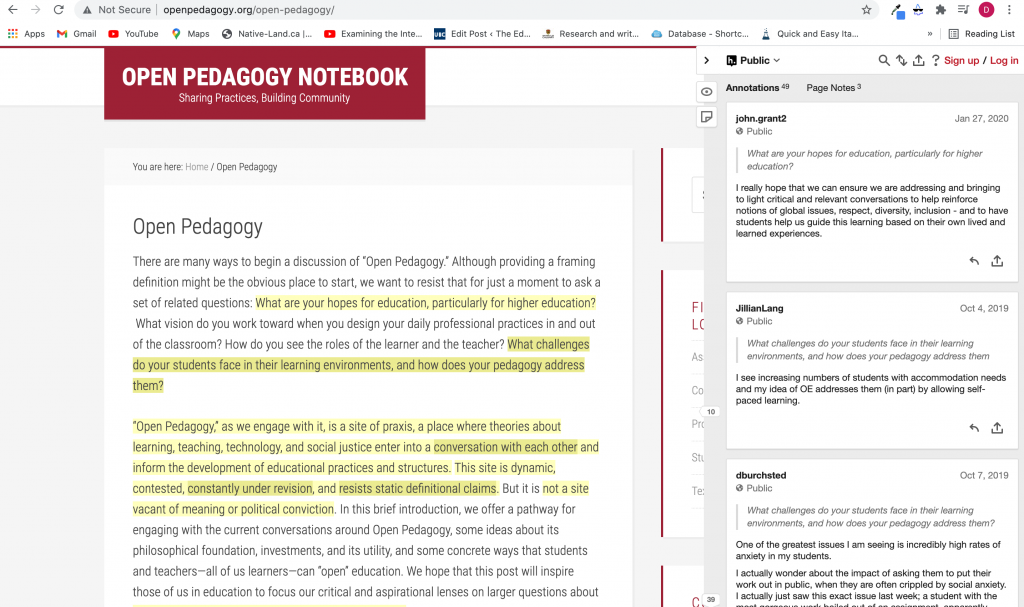Click Sign up link in sidebar
Image resolution: width=1024 pixels, height=607 pixels.
point(961,60)
